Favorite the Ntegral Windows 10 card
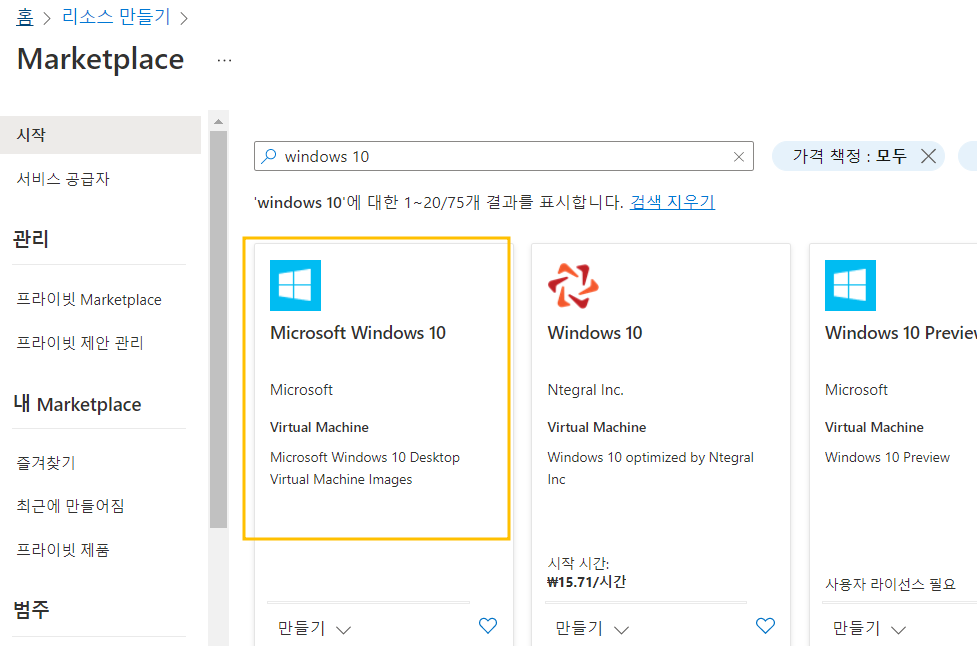The image size is (977, 646). tap(765, 625)
